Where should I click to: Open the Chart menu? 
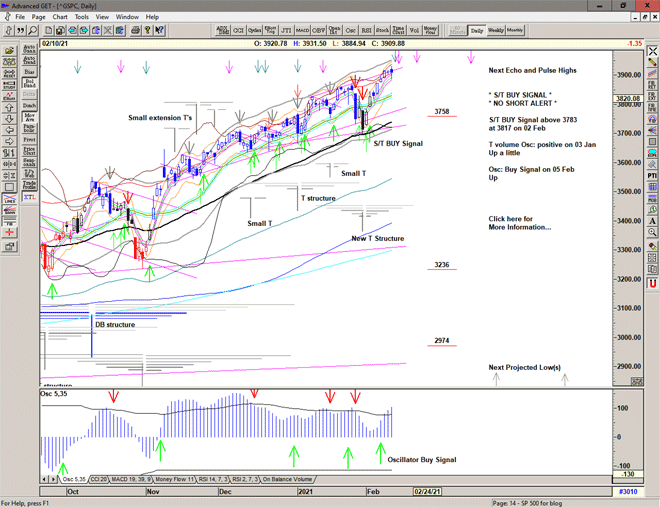click(x=60, y=17)
